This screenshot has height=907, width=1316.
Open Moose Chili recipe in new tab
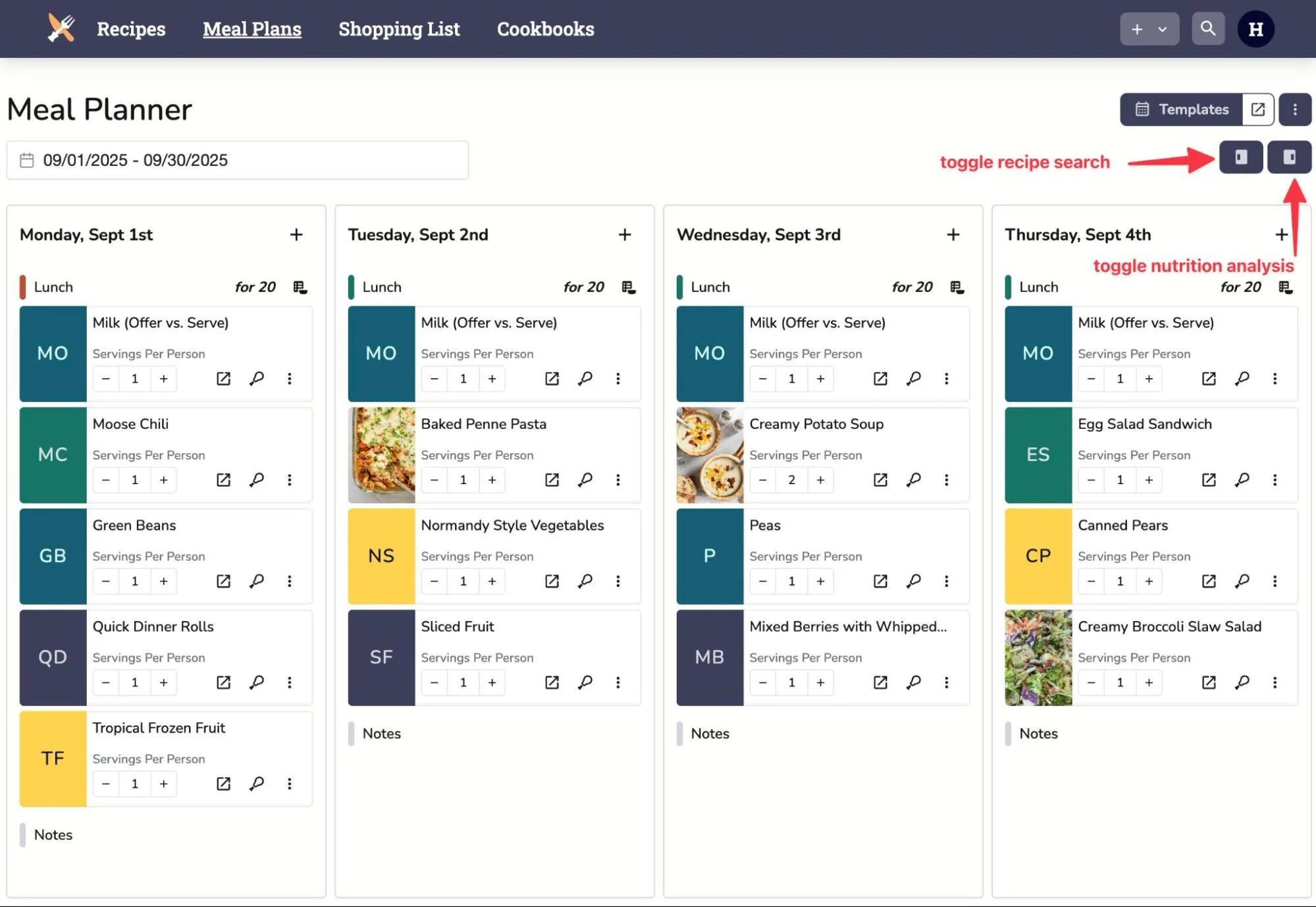click(x=223, y=480)
